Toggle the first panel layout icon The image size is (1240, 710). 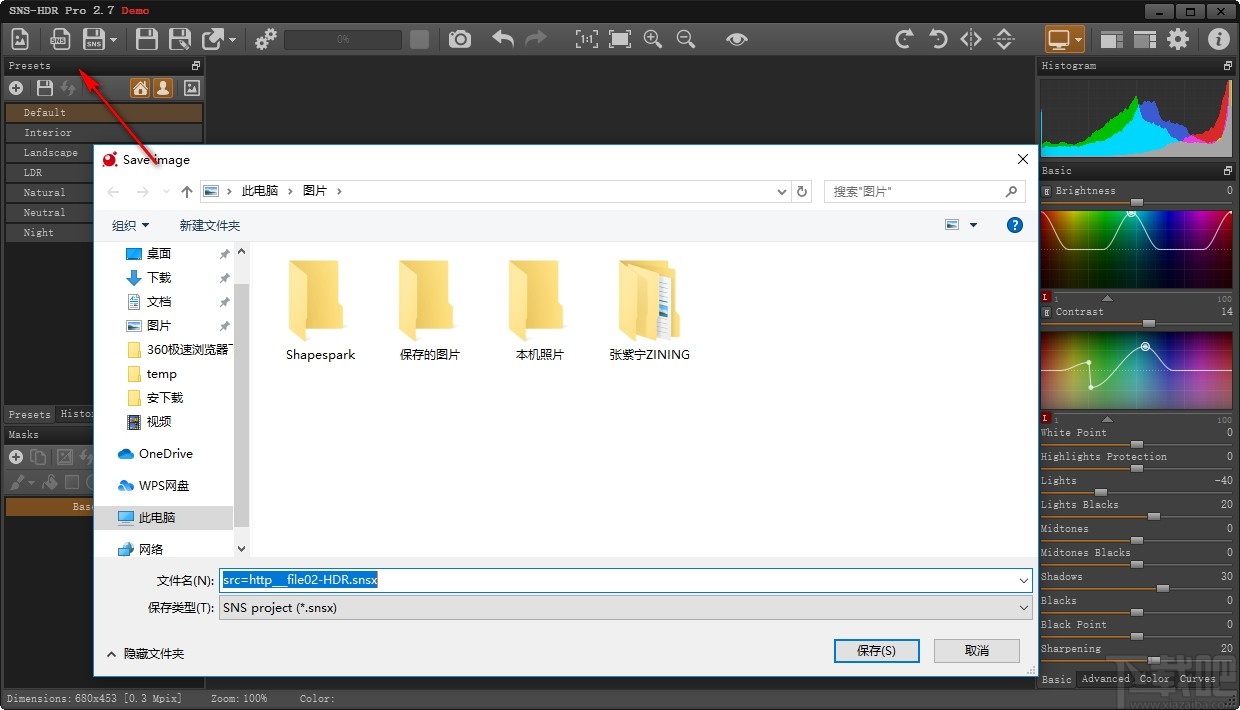(1111, 39)
